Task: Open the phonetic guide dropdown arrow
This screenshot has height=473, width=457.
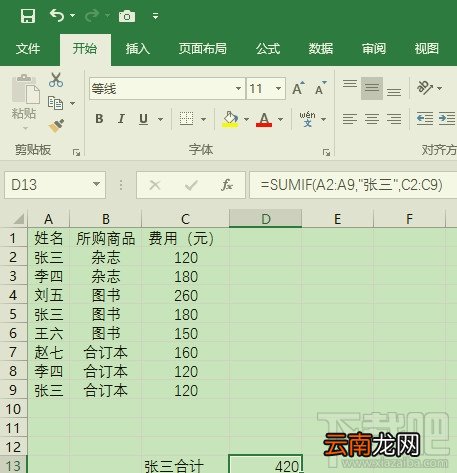Action: (323, 119)
